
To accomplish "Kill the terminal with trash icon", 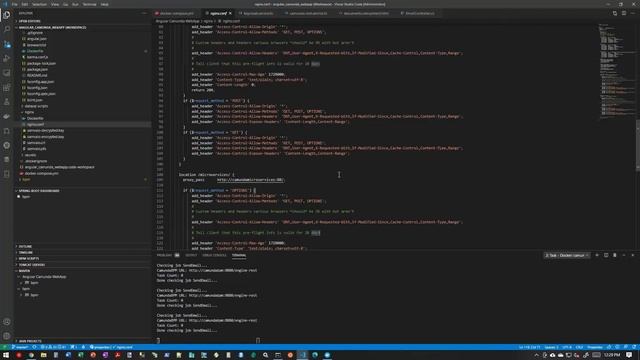I will 615,255.
